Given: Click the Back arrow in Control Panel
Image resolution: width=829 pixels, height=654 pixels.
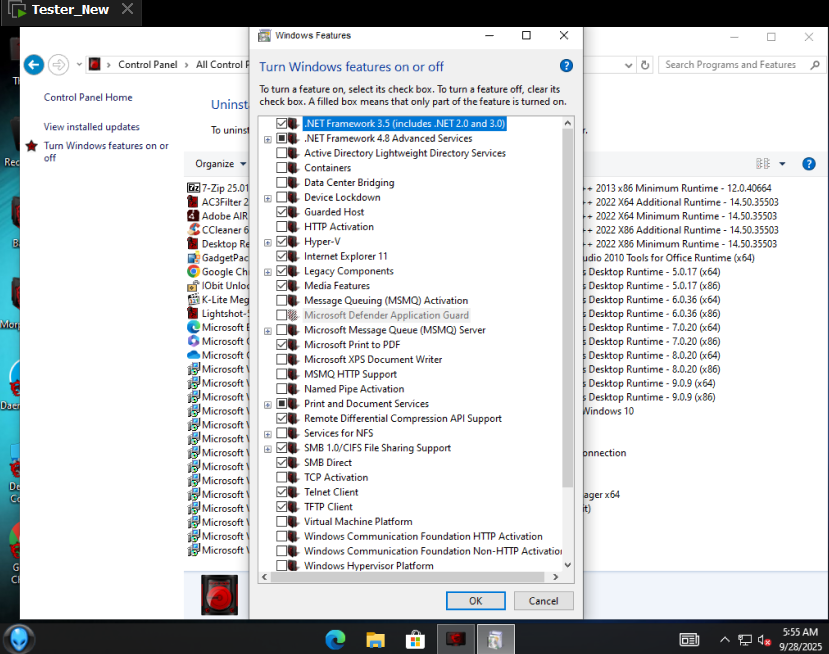Looking at the screenshot, I should click(x=34, y=65).
